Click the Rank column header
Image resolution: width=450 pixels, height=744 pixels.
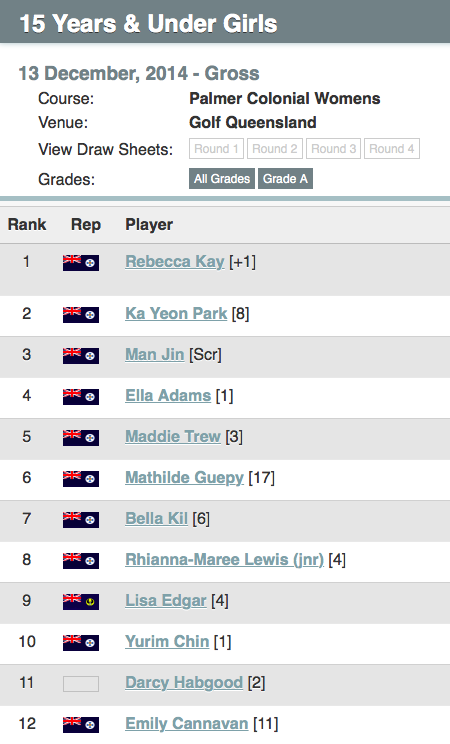(x=27, y=224)
